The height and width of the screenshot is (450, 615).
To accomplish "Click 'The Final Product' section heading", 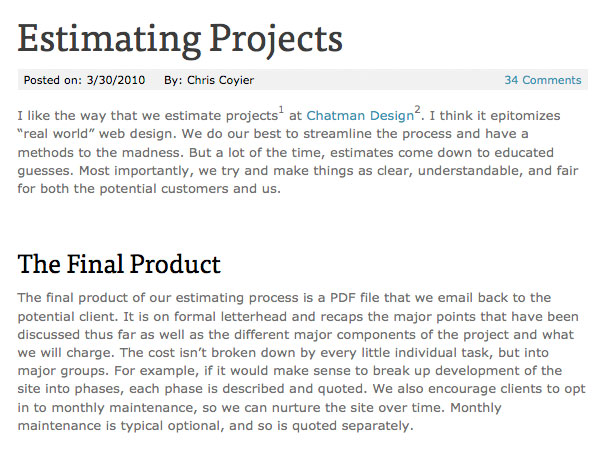I will (119, 264).
